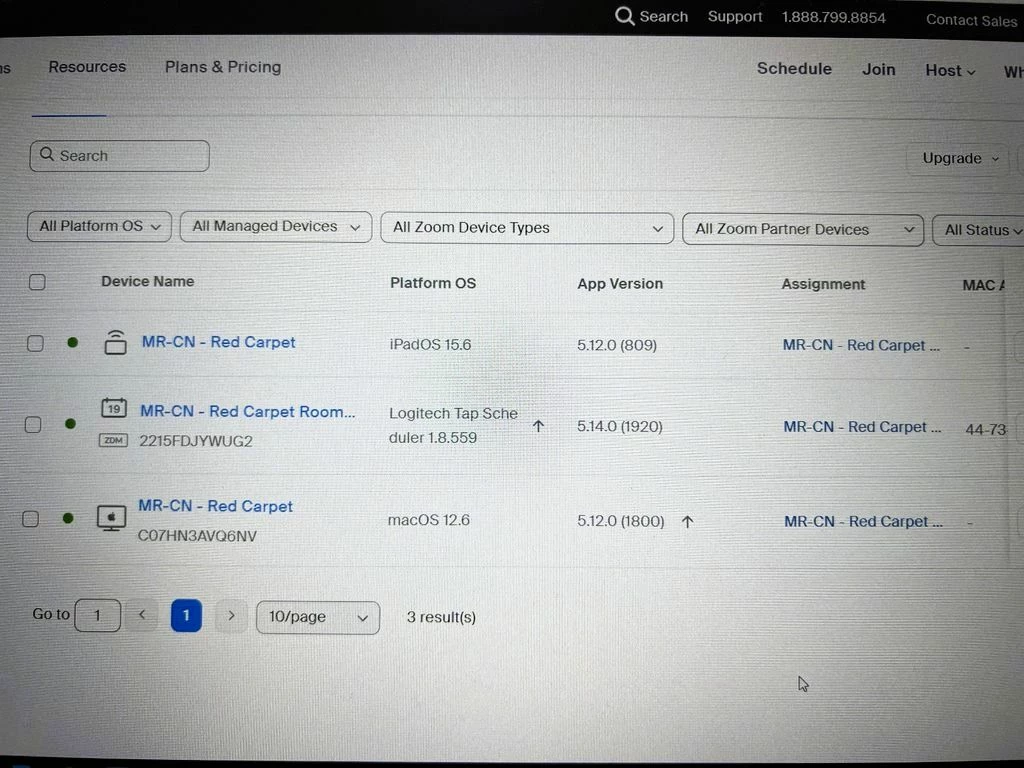The image size is (1024, 768).
Task: Expand the Host menu
Action: click(950, 71)
